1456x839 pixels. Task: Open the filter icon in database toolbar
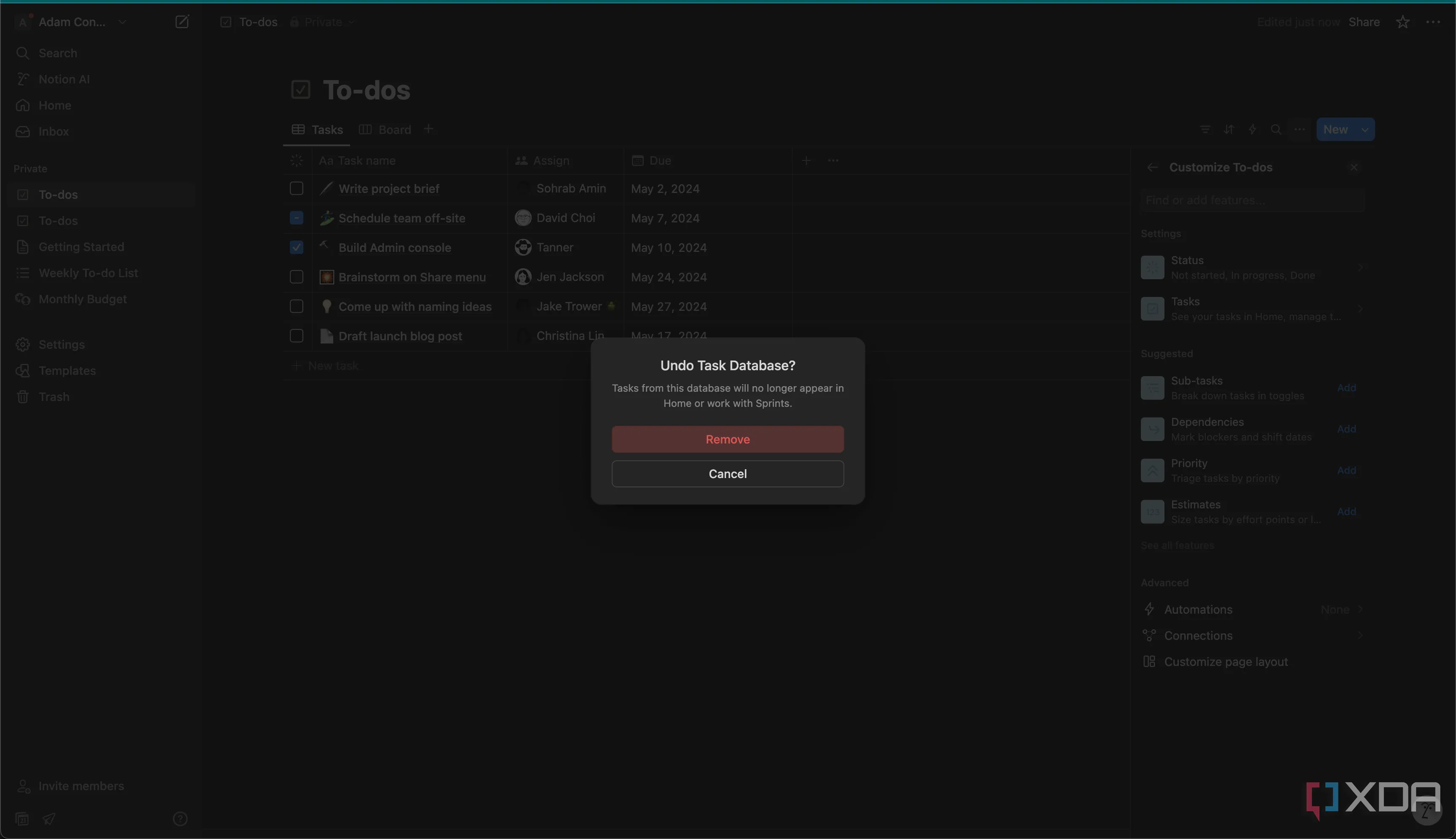1204,130
